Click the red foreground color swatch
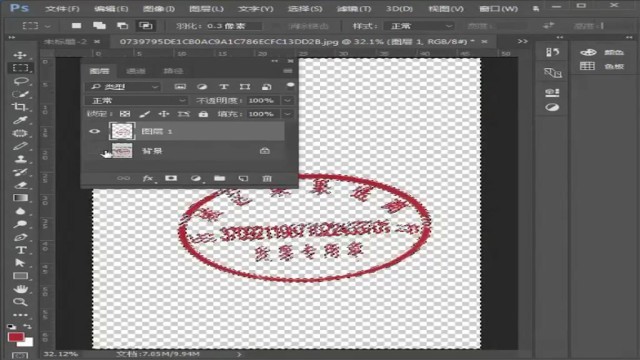640x360 pixels. pos(16,337)
